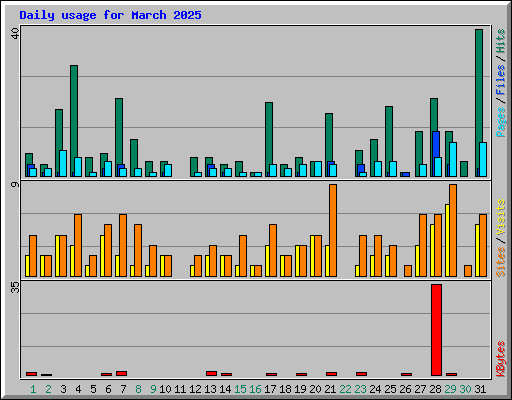512x400 pixels.
Task: Click the cyan Pages bar for day 3
Action: (63, 163)
